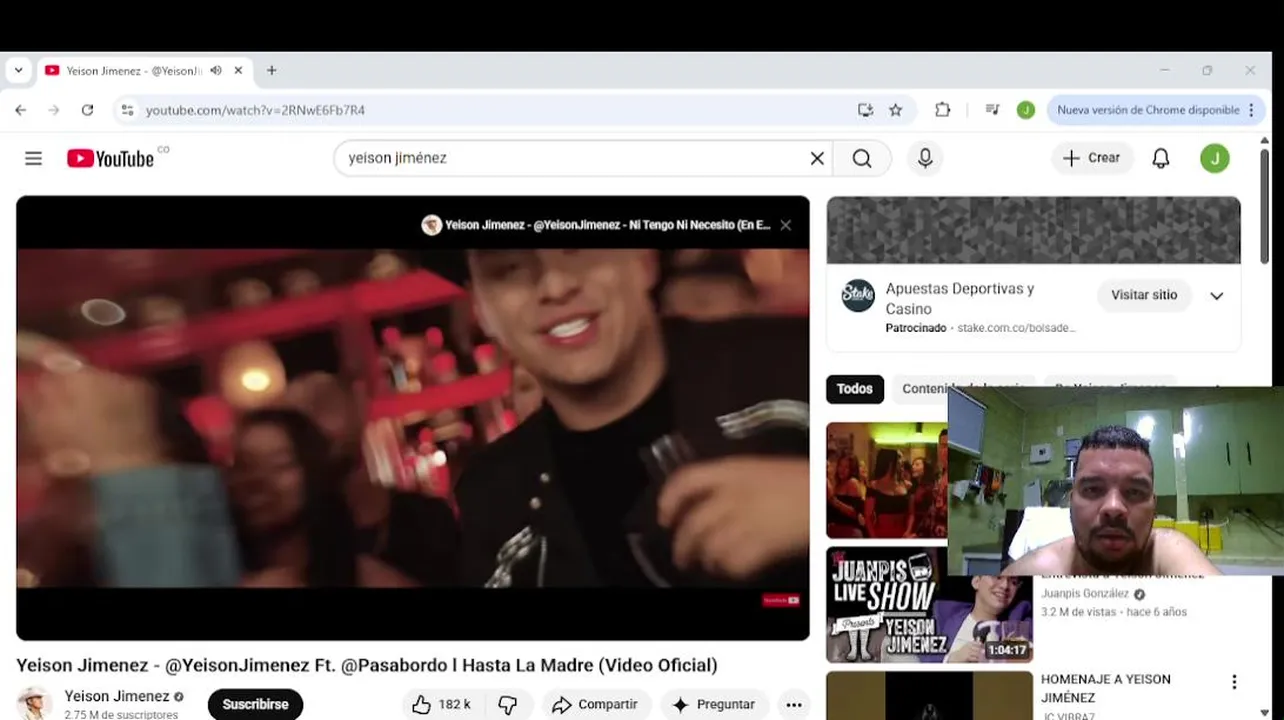Image resolution: width=1284 pixels, height=720 pixels.
Task: Open the Juanpis Live Show video thumbnail
Action: coord(929,605)
